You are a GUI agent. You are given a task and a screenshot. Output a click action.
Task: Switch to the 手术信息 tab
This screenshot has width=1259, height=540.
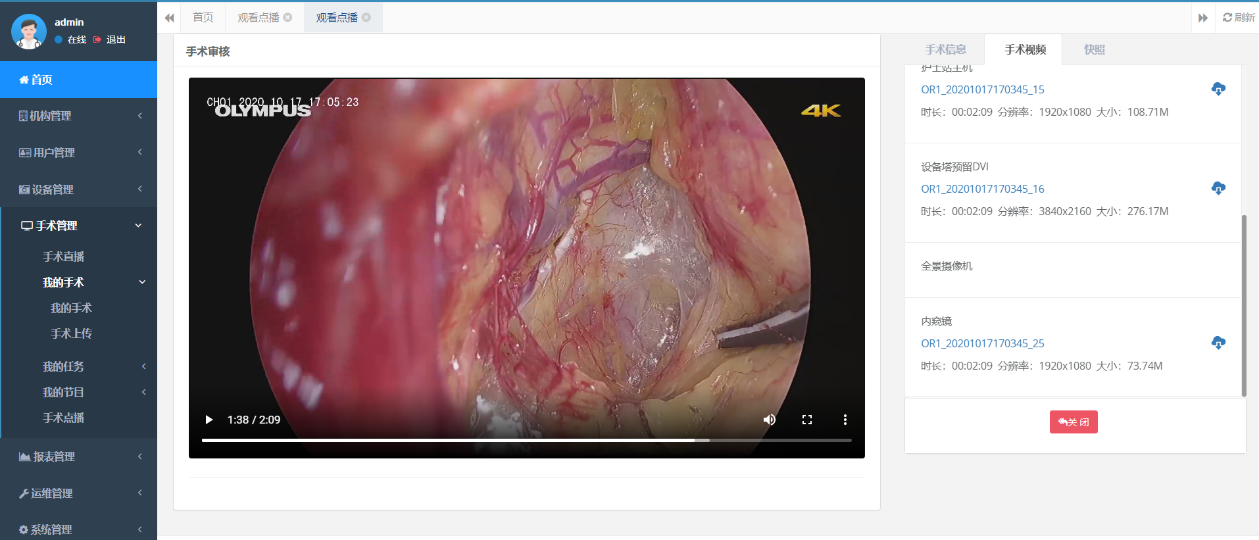tap(945, 49)
